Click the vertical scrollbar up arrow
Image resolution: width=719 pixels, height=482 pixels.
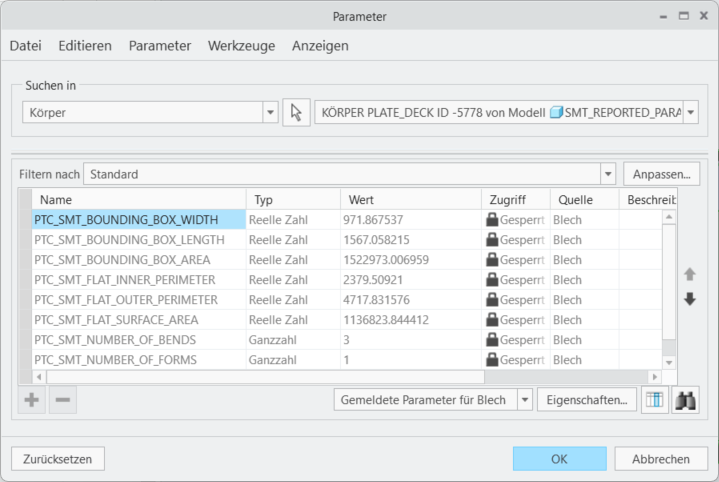tap(669, 217)
